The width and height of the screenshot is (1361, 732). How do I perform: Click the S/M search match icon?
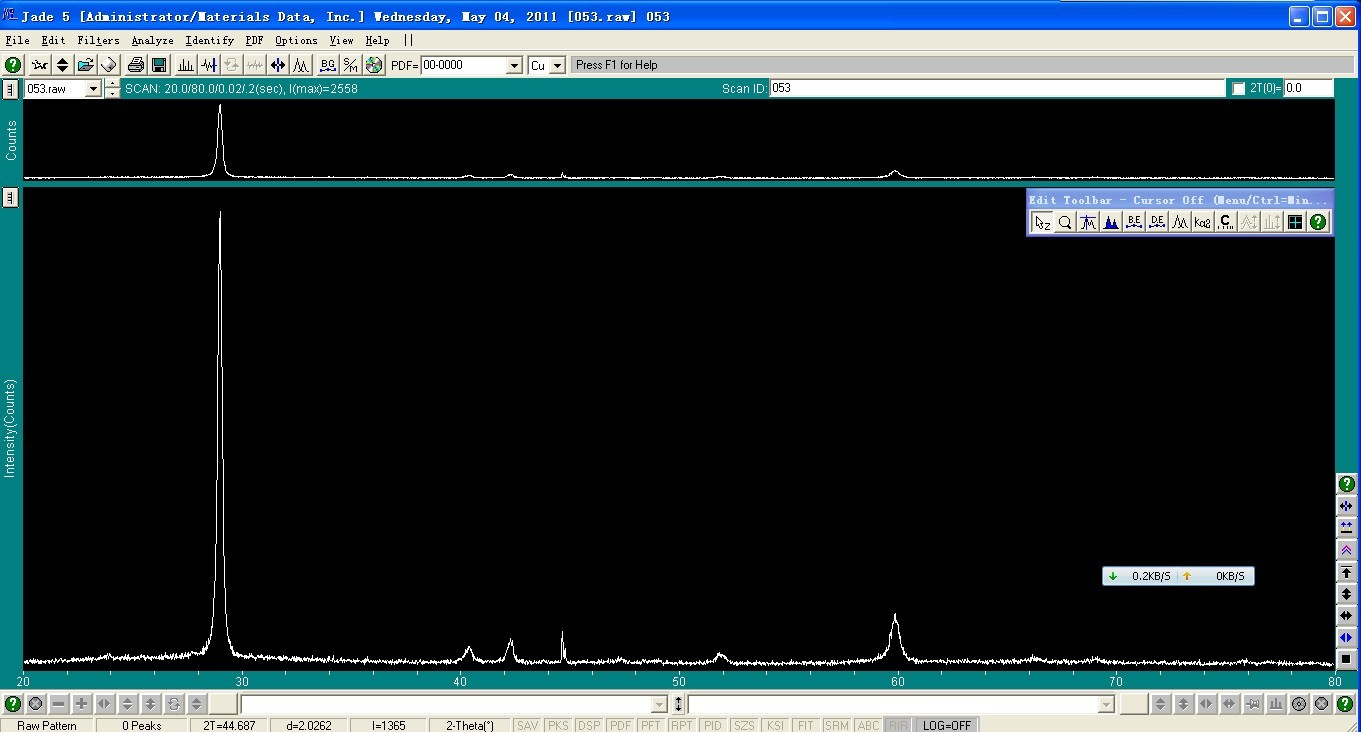pos(351,65)
